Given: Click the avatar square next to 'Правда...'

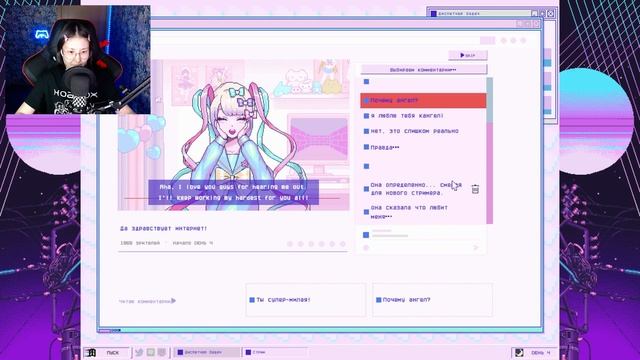Looking at the screenshot, I should 366,147.
